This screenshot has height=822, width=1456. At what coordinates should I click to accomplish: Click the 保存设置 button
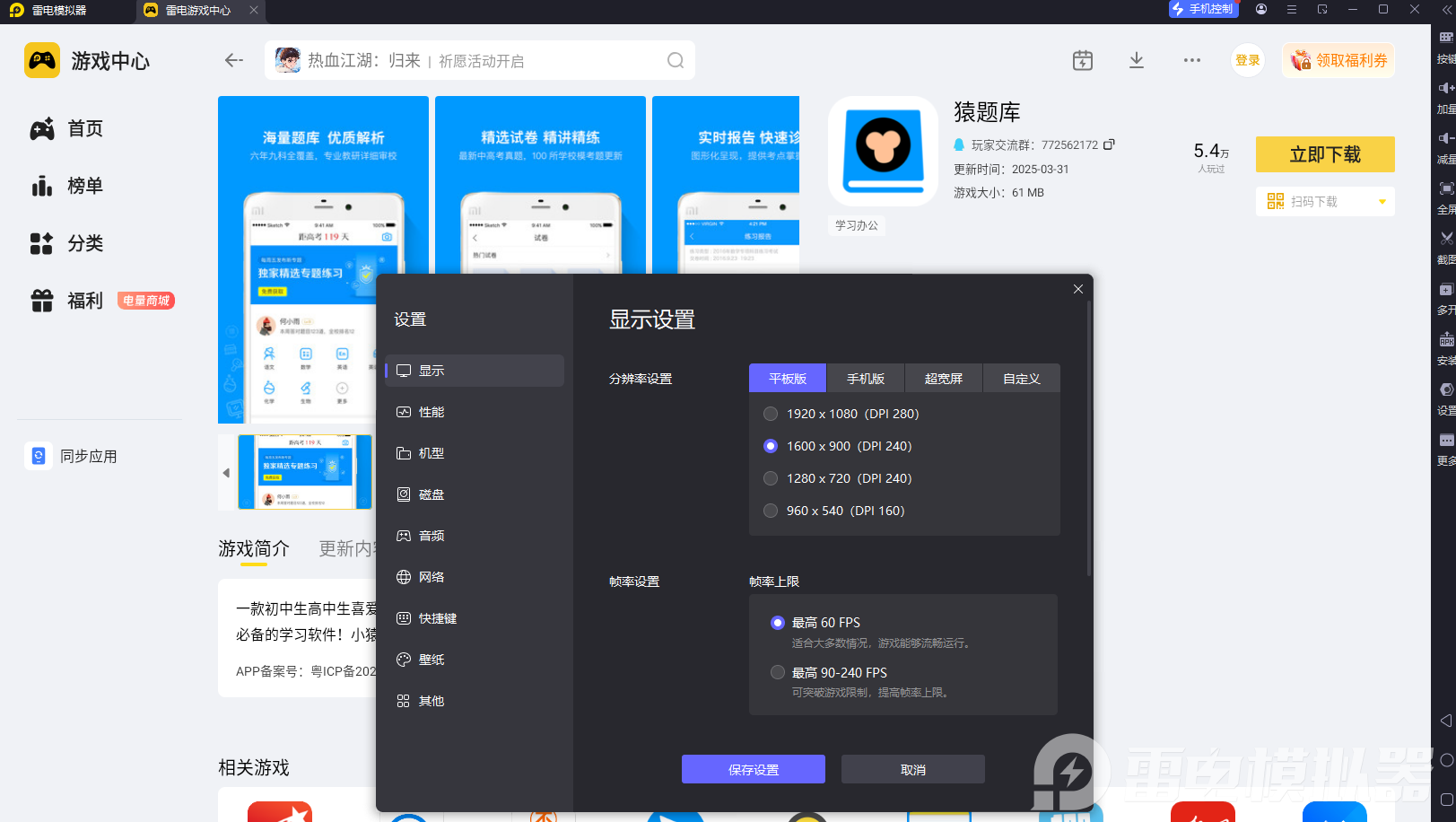754,769
